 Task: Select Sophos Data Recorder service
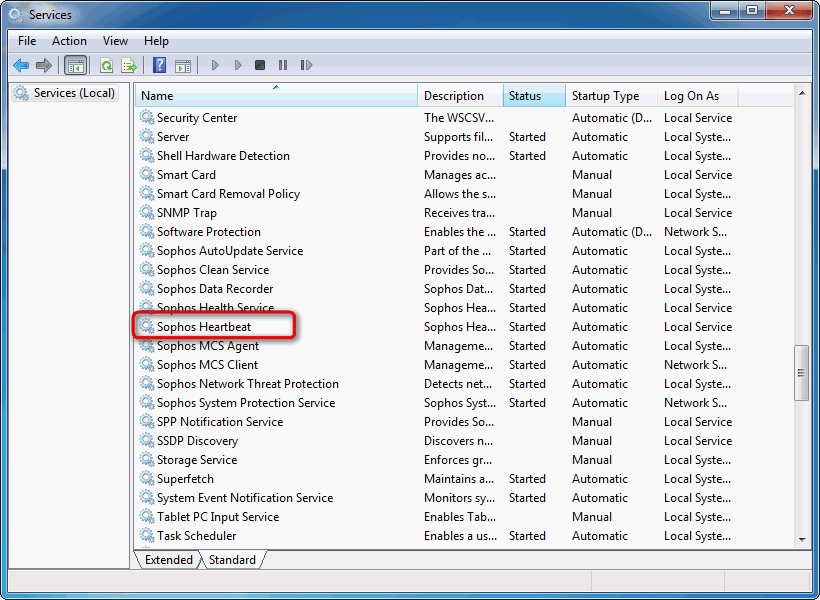point(215,289)
